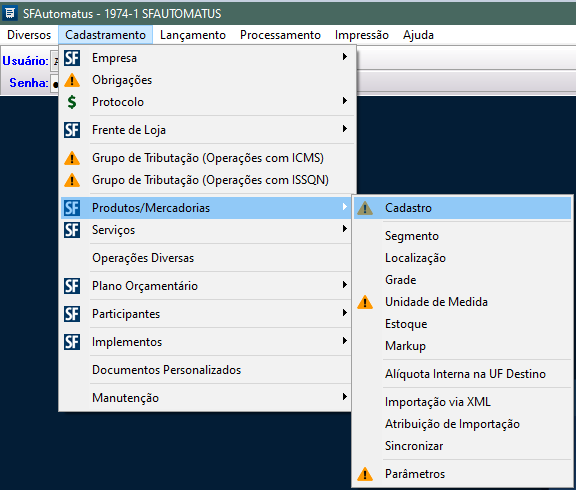The width and height of the screenshot is (576, 491).
Task: Click warning icon for Grupo de Tributação ICMS
Action: pos(72,158)
